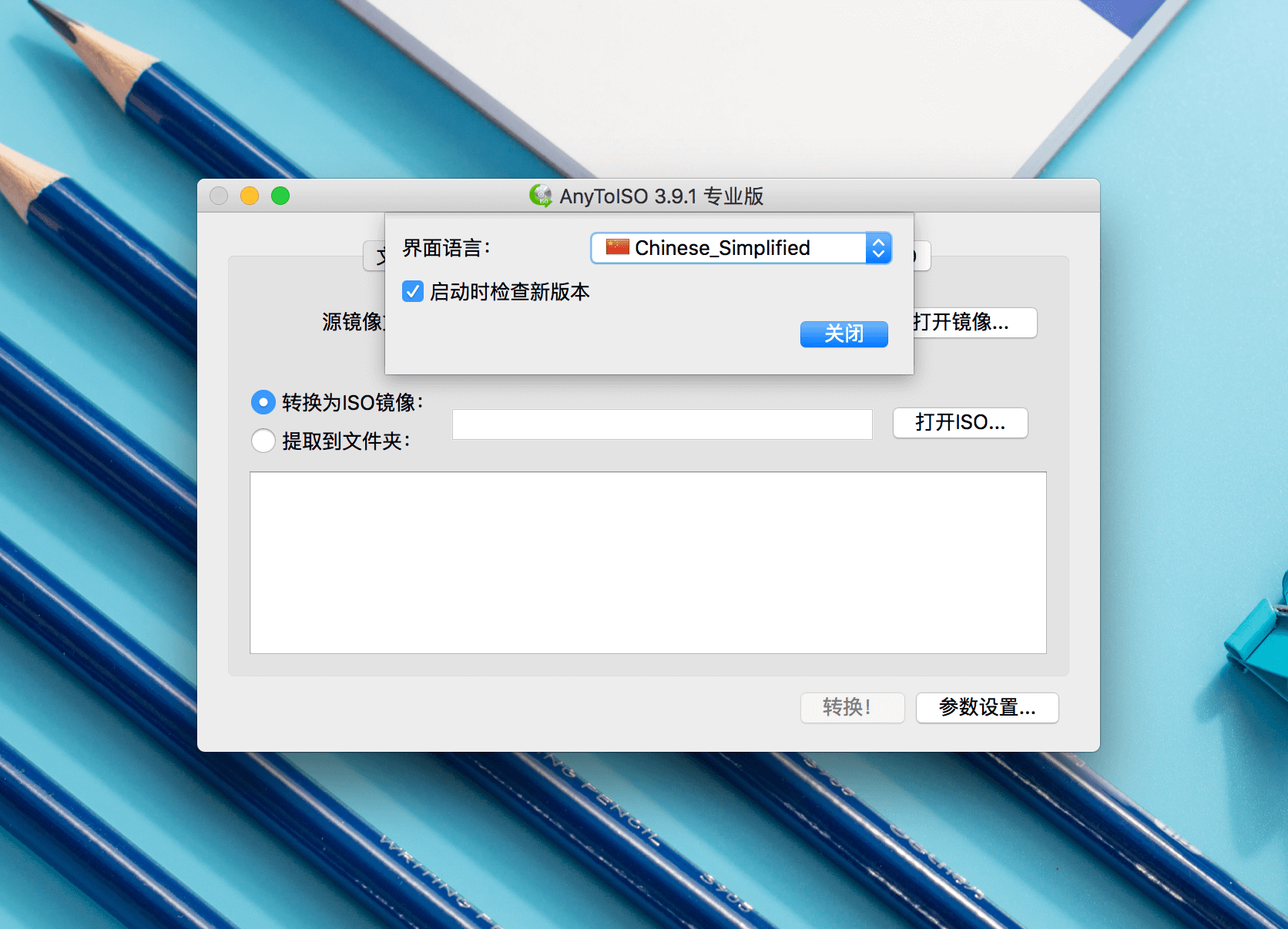The width and height of the screenshot is (1288, 929).
Task: Click the large white log area
Action: coord(649,563)
